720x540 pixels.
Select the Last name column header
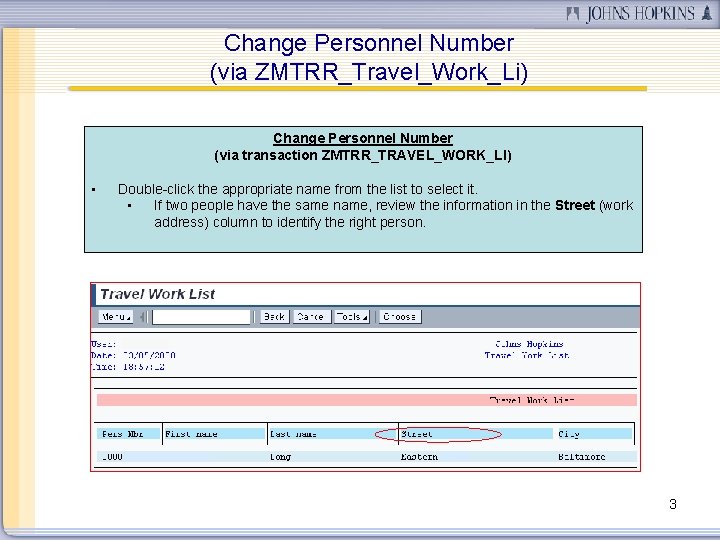point(333,434)
